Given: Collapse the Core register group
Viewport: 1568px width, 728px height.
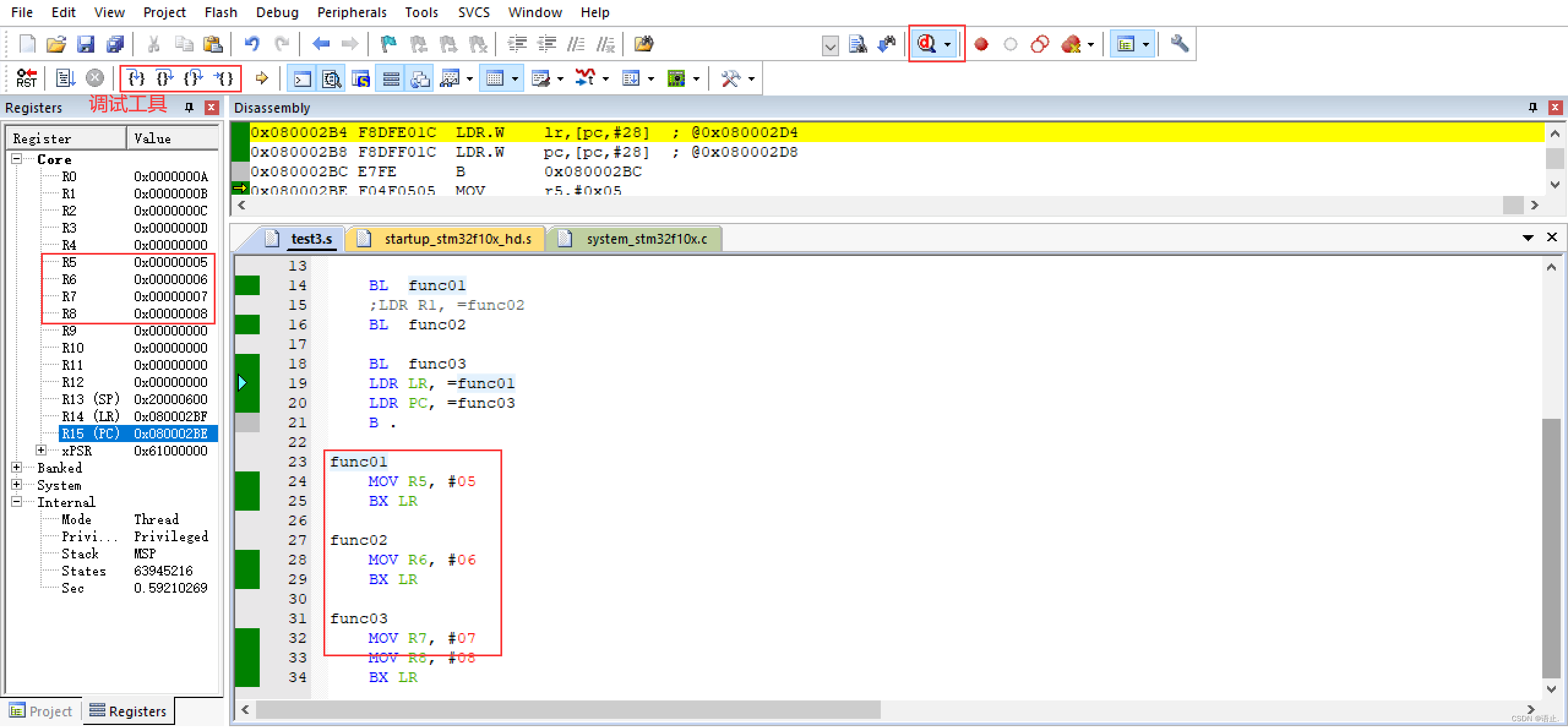Looking at the screenshot, I should coord(17,159).
